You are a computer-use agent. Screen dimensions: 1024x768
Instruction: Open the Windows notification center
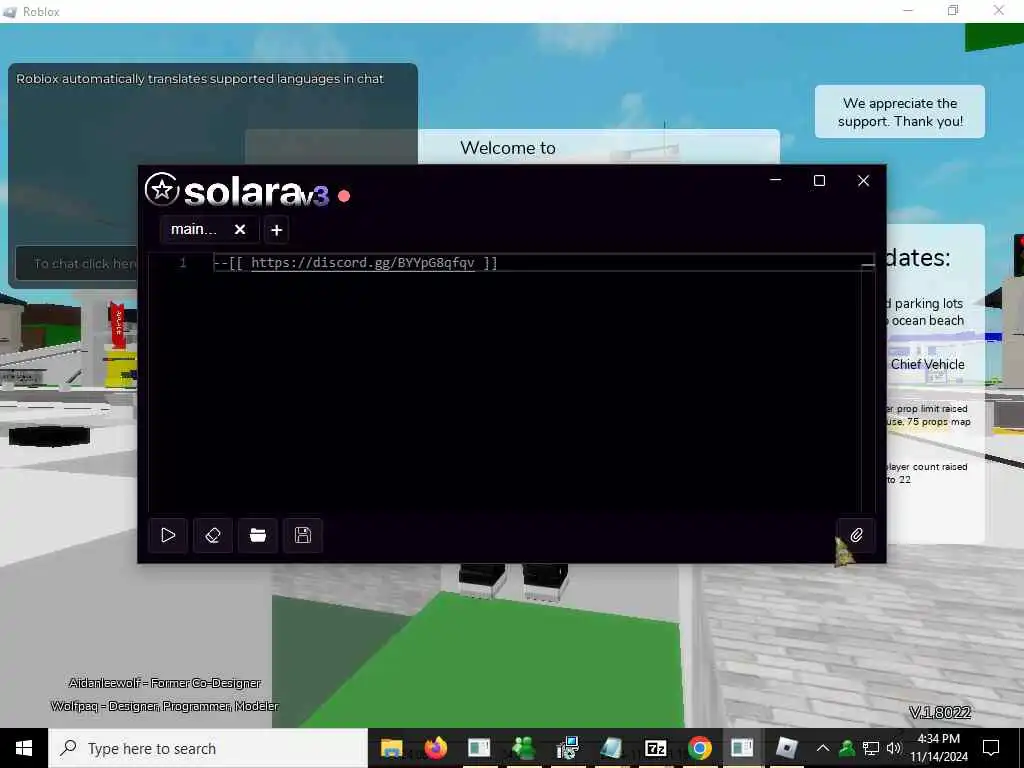(x=991, y=748)
